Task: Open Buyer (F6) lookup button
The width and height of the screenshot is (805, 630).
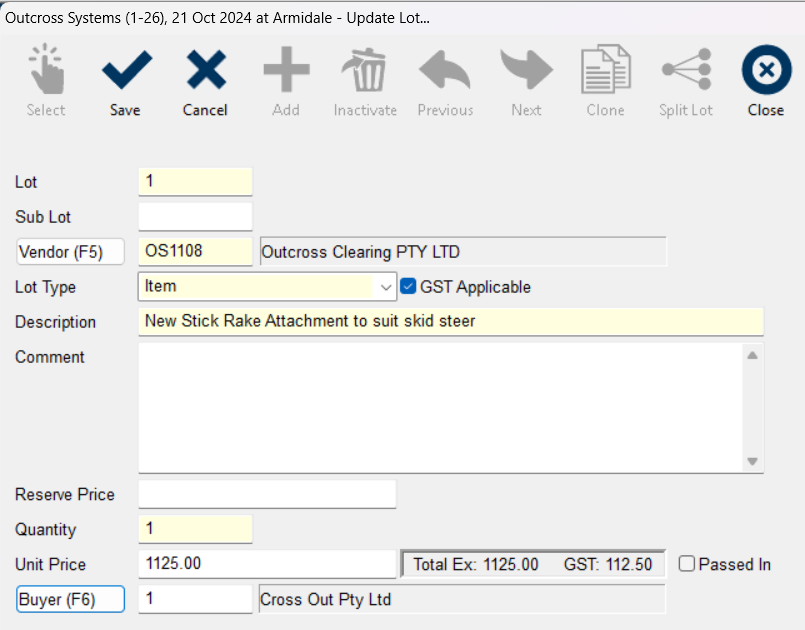Action: point(70,600)
